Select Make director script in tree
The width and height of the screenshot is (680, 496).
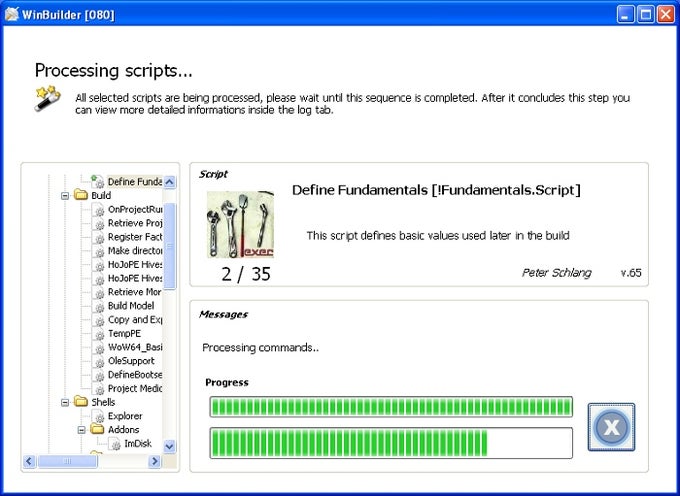click(x=135, y=251)
